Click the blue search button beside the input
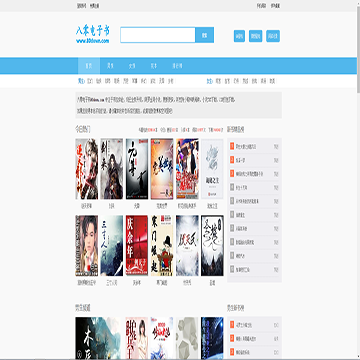 [205, 35]
